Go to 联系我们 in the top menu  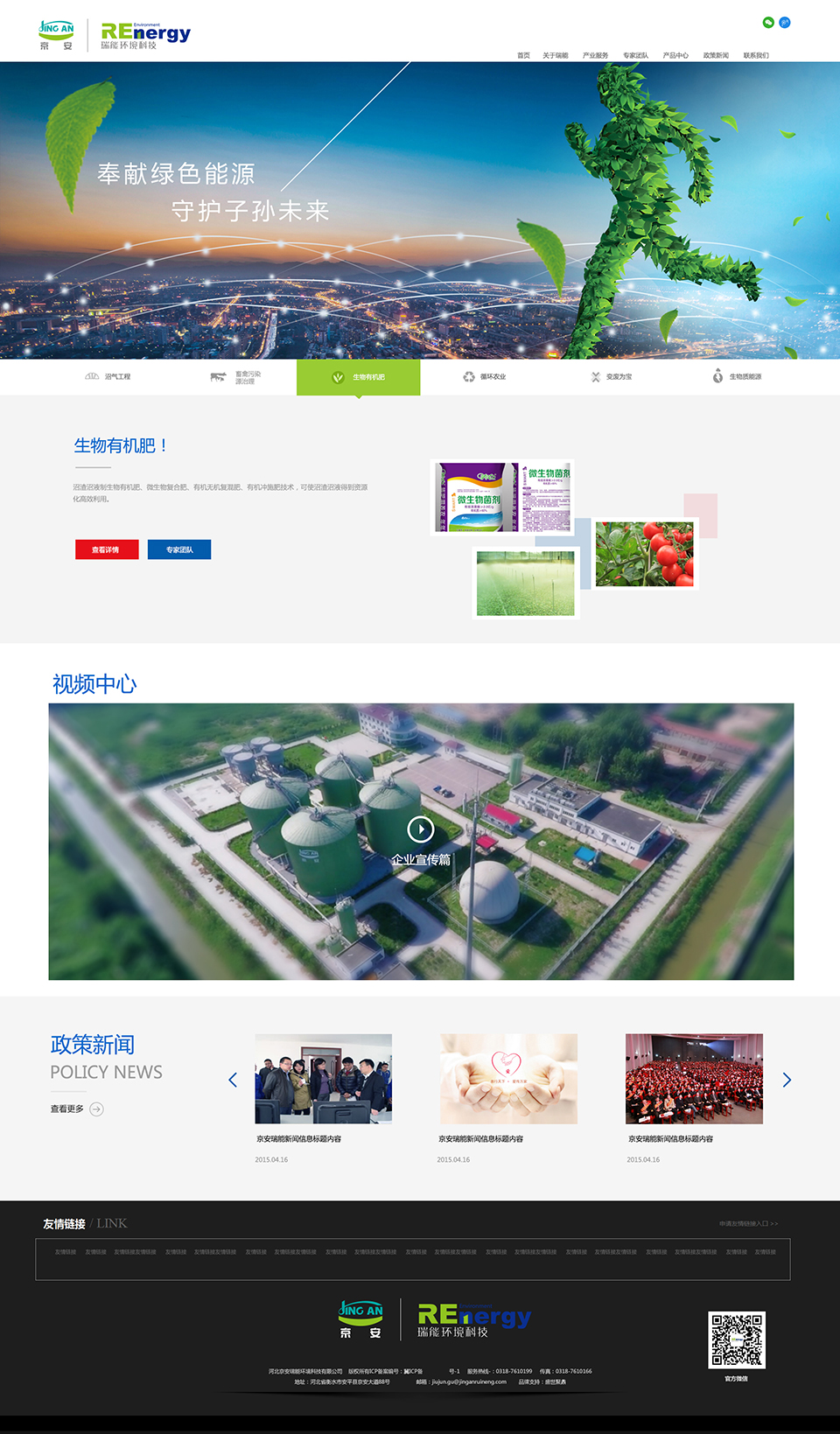pos(756,55)
